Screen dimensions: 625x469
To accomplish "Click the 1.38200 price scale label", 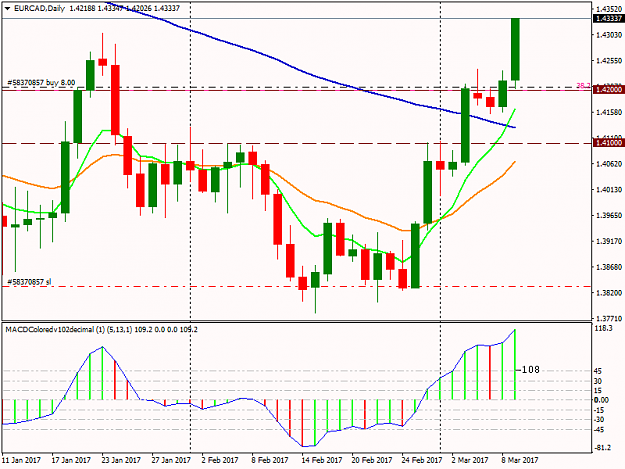I will pos(609,293).
